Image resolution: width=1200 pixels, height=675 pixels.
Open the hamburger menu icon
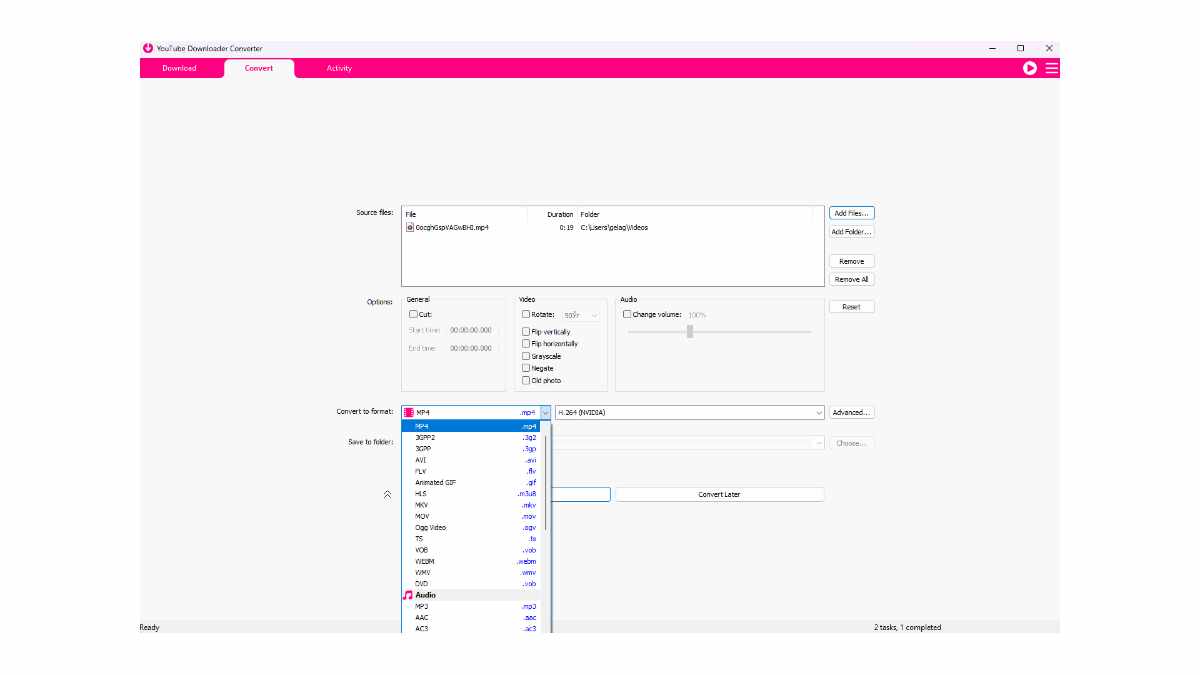click(x=1052, y=68)
